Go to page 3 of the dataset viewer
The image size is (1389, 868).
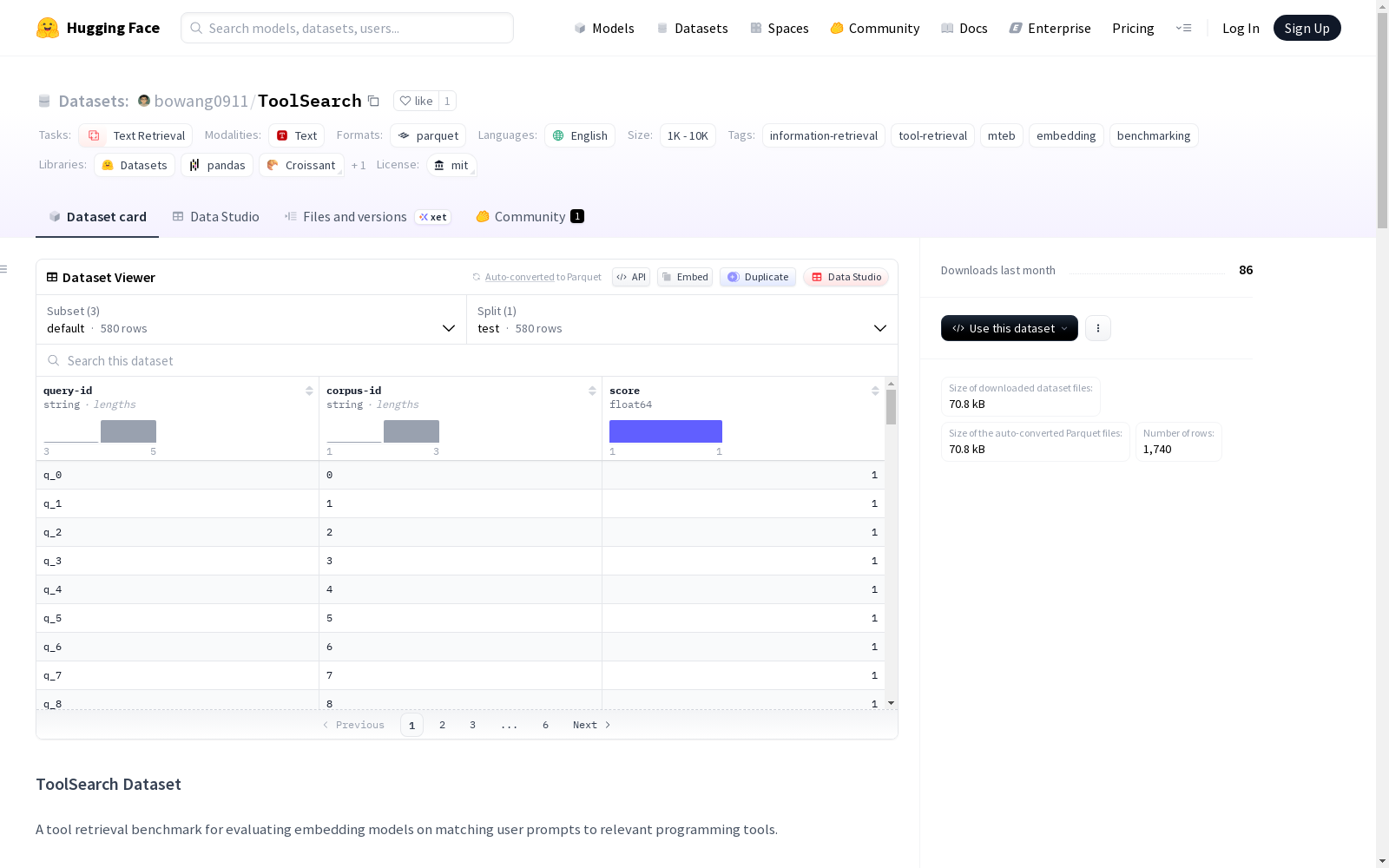click(x=472, y=725)
